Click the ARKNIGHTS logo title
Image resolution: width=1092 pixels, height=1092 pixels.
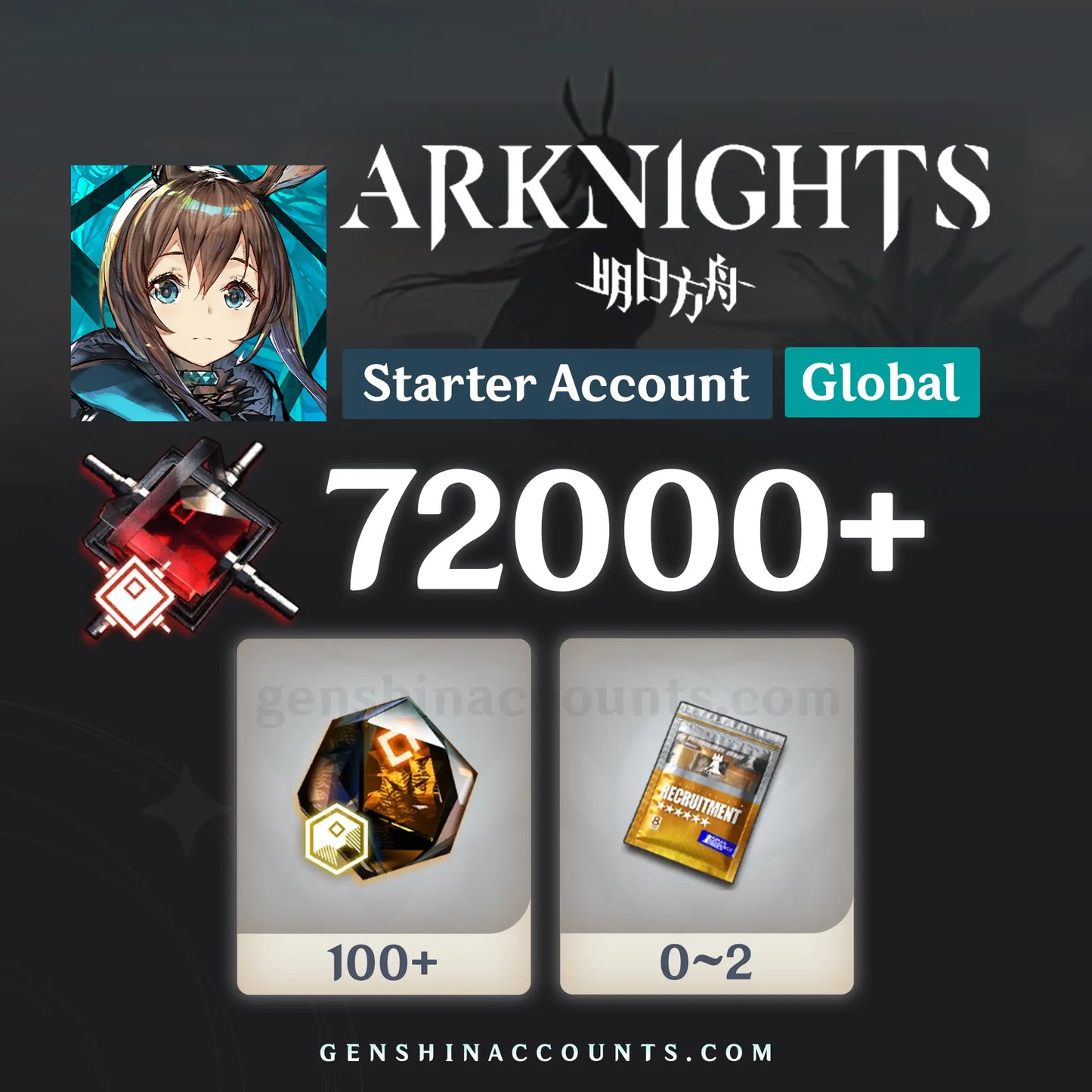pyautogui.click(x=665, y=196)
